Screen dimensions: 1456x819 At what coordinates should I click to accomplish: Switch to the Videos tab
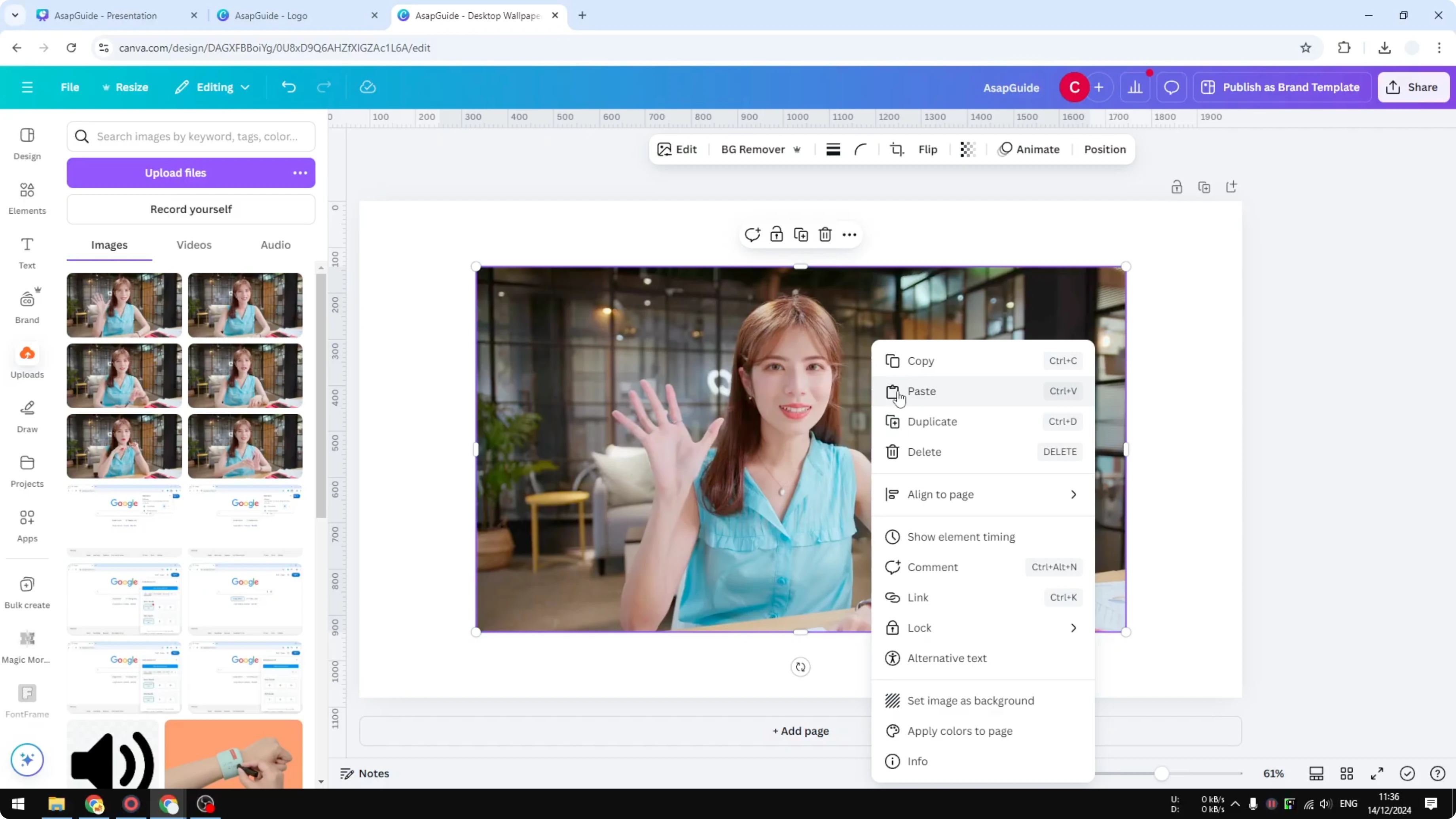(x=194, y=245)
